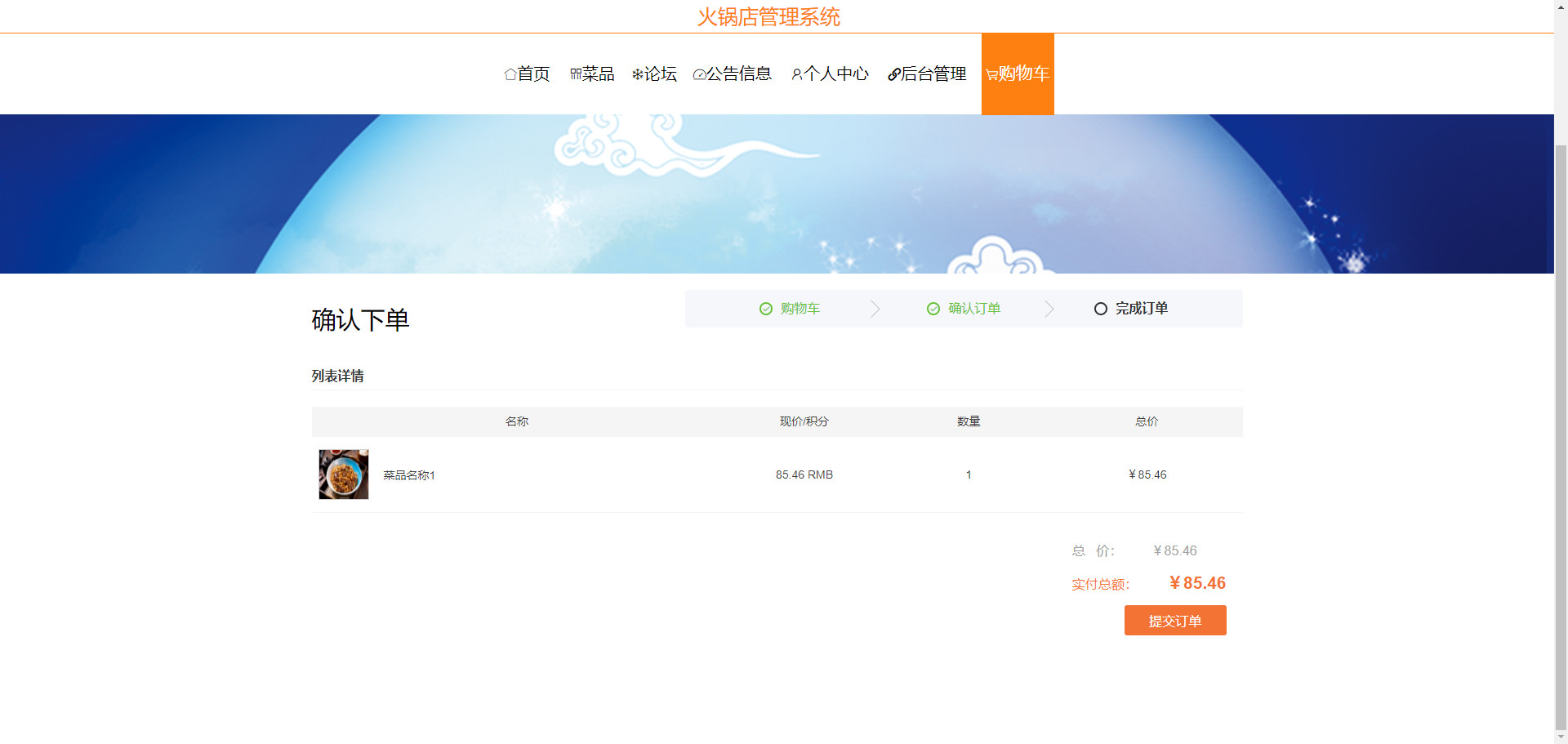Click the dish name 菜品名称1
The width and height of the screenshot is (1568, 744).
pyautogui.click(x=409, y=475)
